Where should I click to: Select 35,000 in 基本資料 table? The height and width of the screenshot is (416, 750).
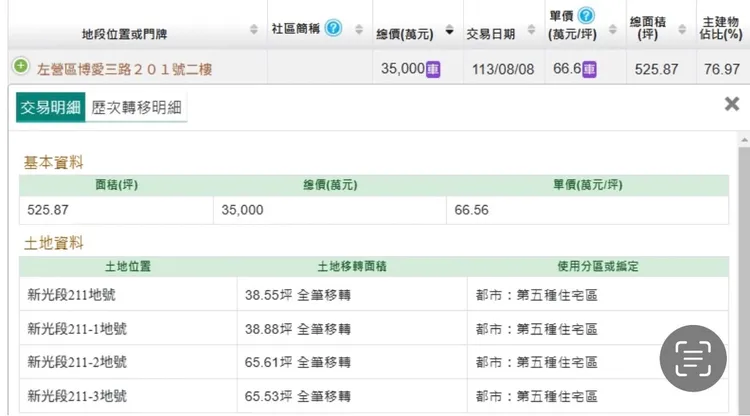pos(242,210)
